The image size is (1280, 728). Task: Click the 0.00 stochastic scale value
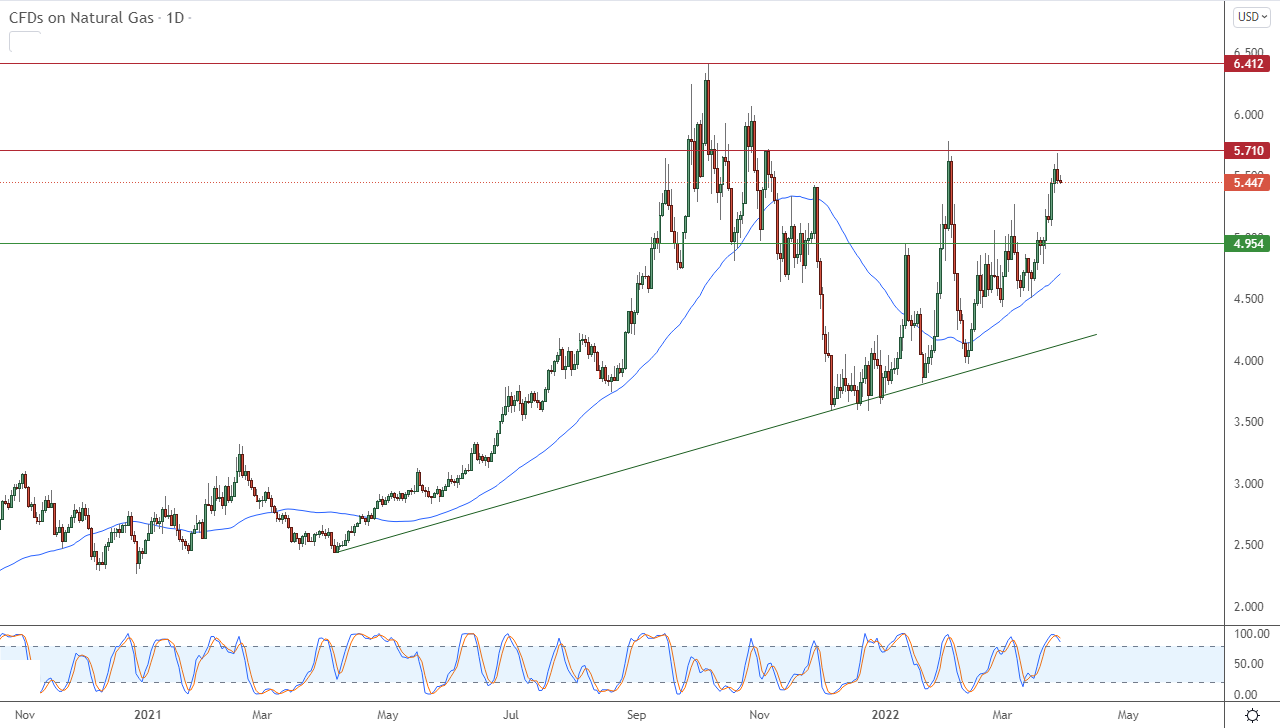[1245, 694]
